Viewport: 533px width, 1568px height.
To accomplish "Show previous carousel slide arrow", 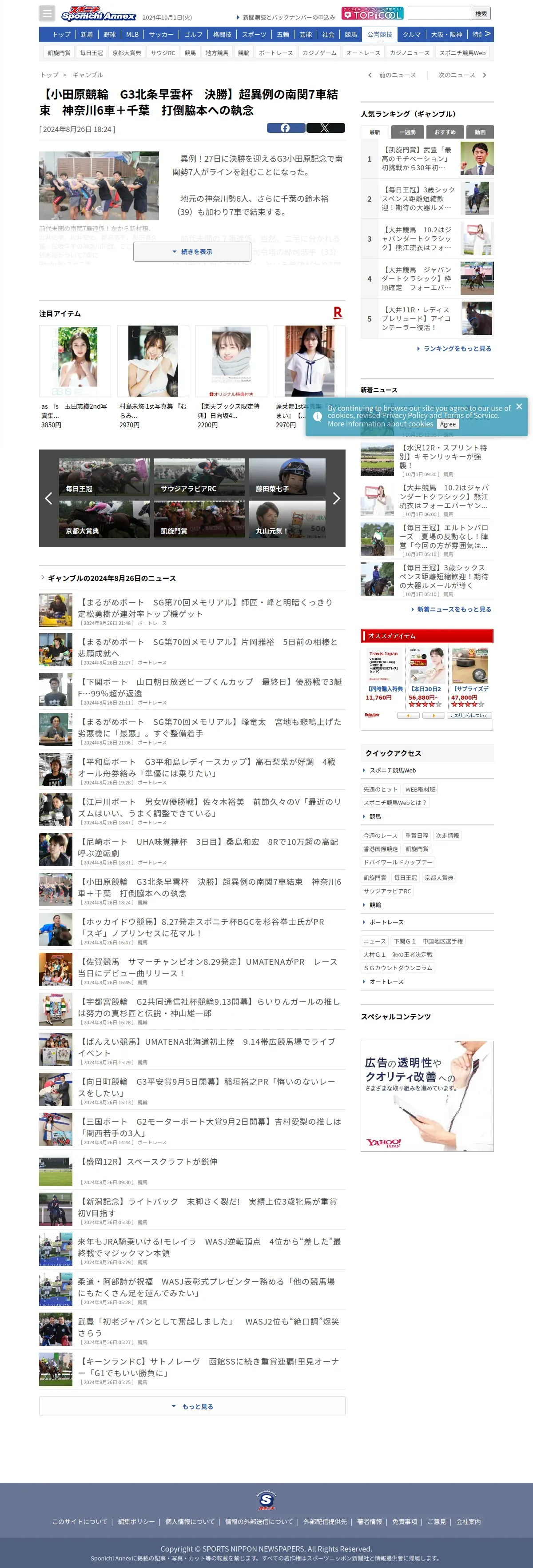I will pyautogui.click(x=49, y=498).
